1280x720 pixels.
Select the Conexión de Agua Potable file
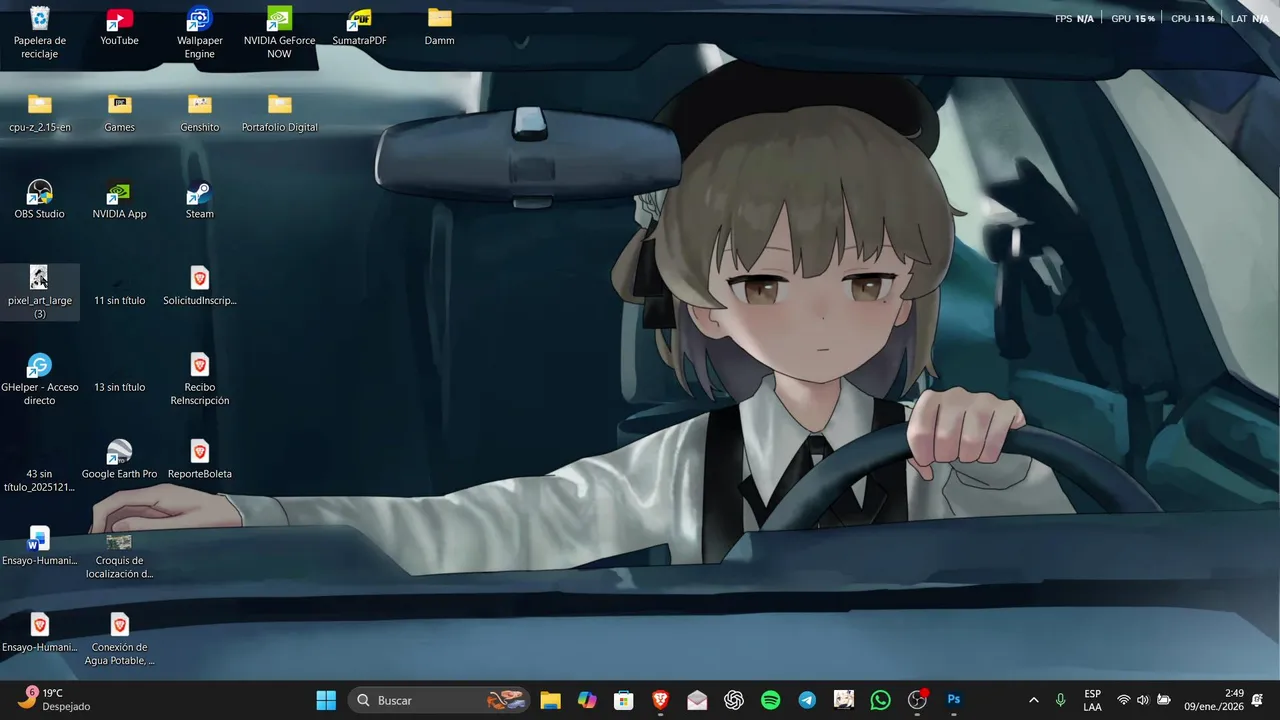click(x=119, y=640)
